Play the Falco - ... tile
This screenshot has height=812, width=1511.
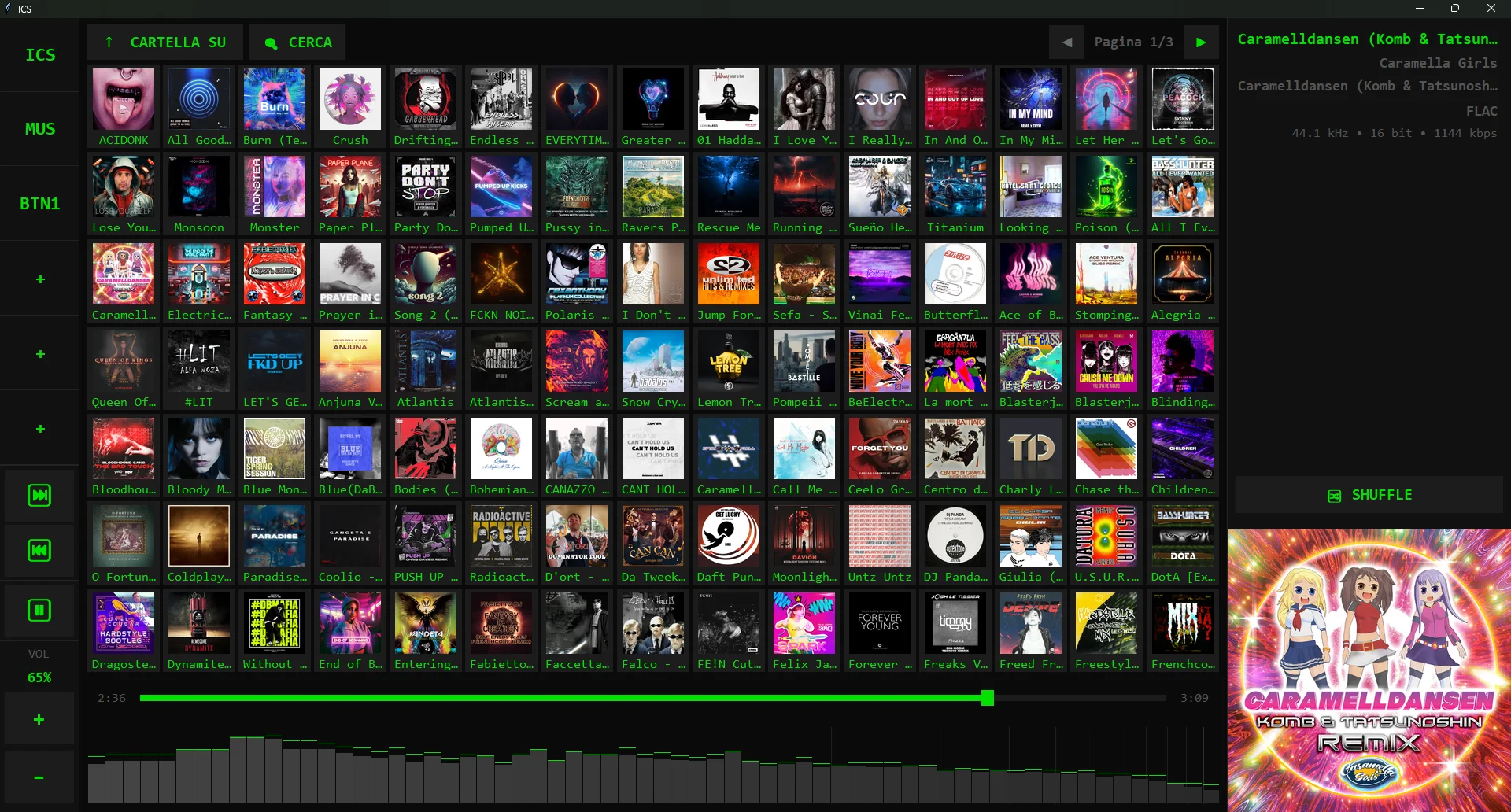(x=653, y=631)
